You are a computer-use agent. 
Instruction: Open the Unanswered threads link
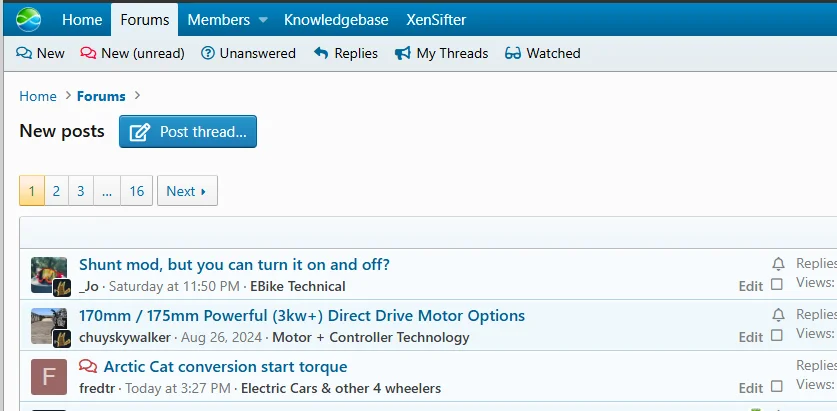tap(258, 53)
